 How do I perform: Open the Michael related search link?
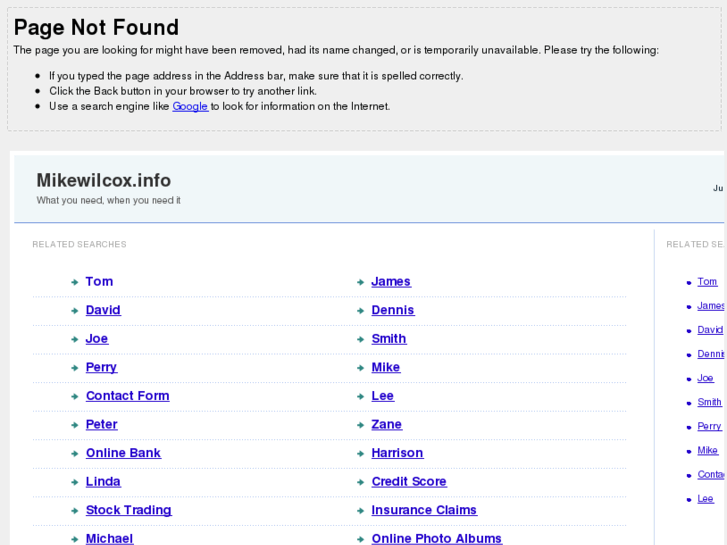[109, 538]
